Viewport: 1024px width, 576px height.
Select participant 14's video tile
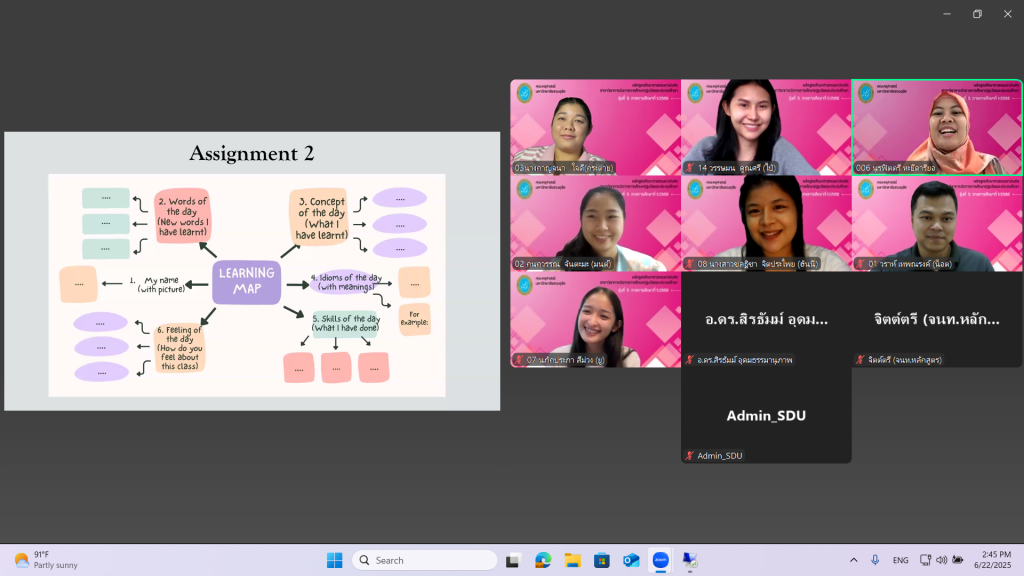pyautogui.click(x=766, y=127)
